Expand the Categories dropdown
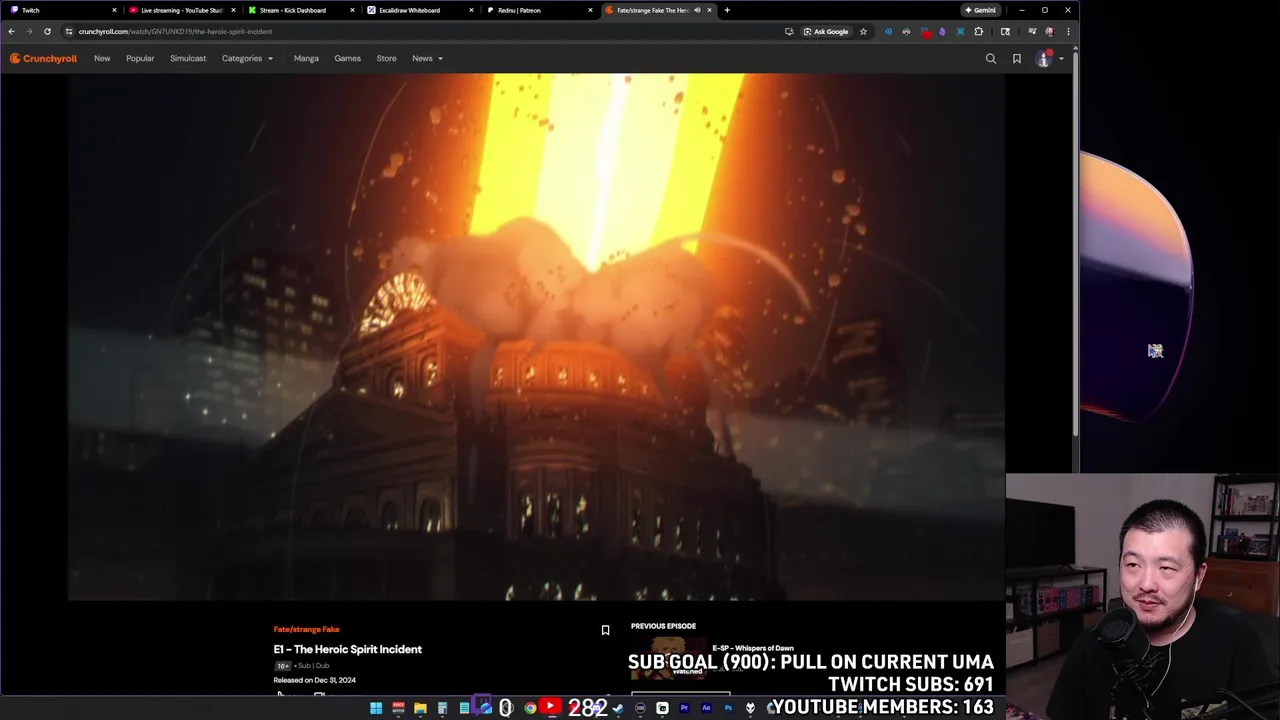This screenshot has width=1280, height=720. tap(247, 58)
